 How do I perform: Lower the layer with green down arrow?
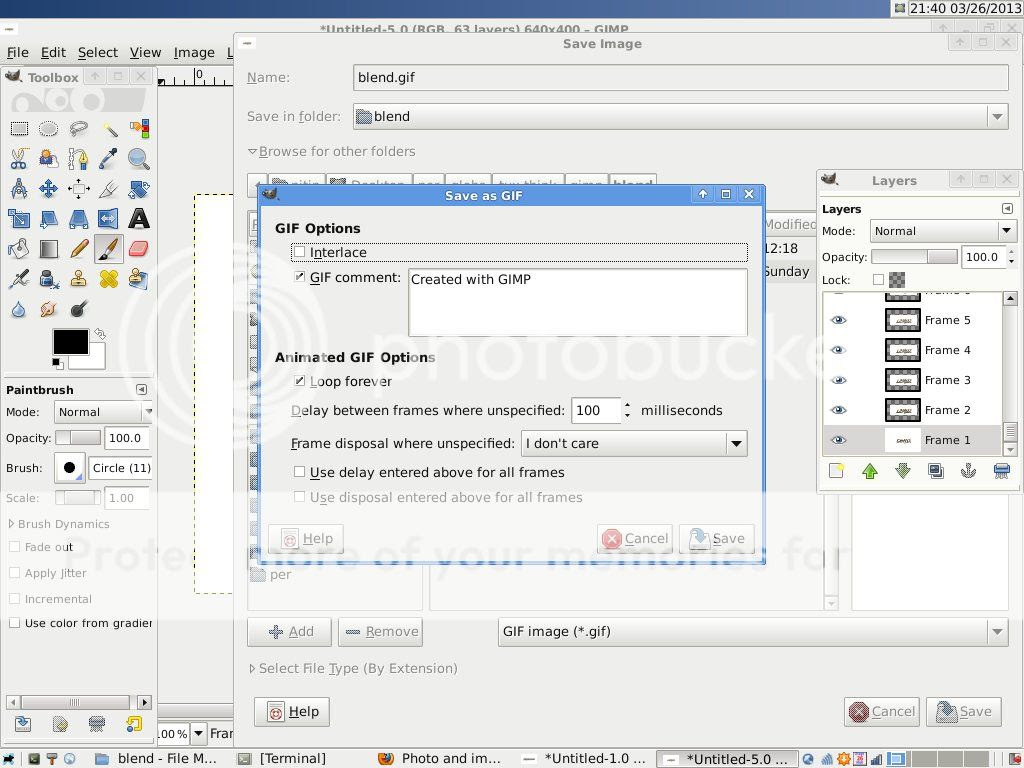903,471
